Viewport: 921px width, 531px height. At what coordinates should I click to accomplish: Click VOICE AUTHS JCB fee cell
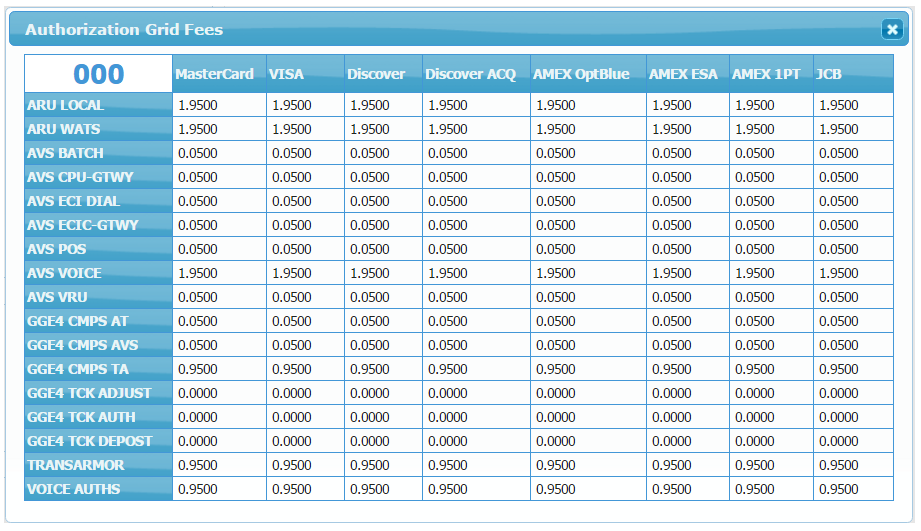pos(853,489)
